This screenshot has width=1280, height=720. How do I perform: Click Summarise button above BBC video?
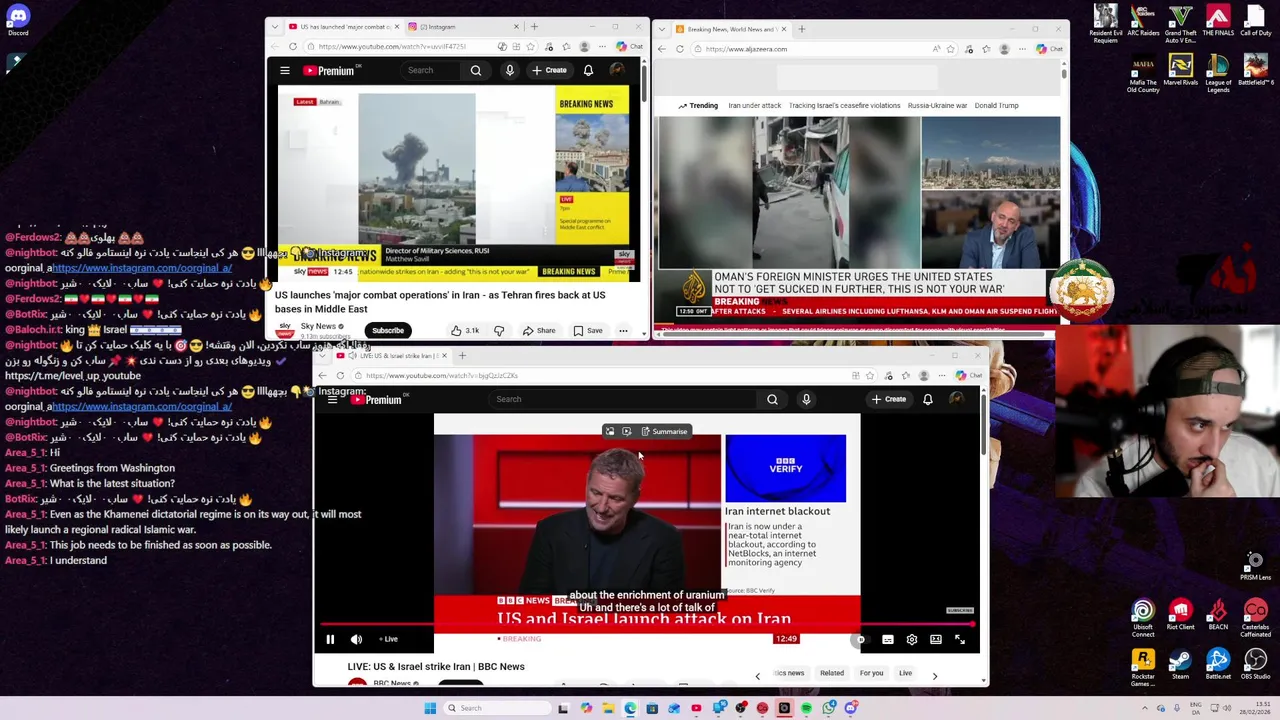pos(665,431)
